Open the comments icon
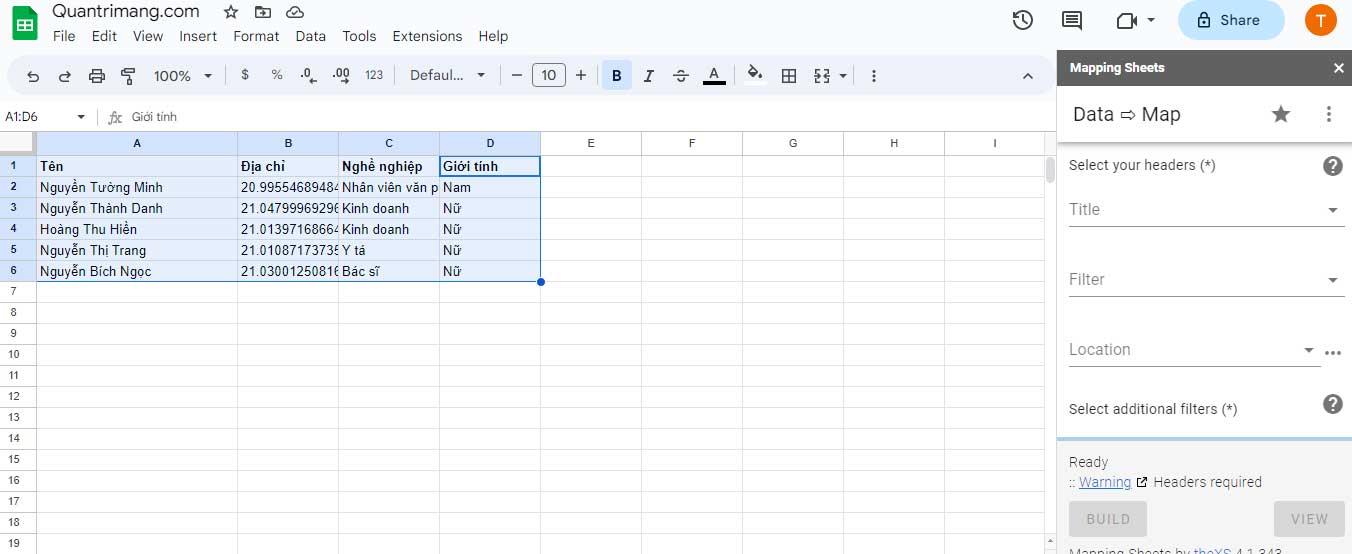The height and width of the screenshot is (554, 1352). point(1072,20)
